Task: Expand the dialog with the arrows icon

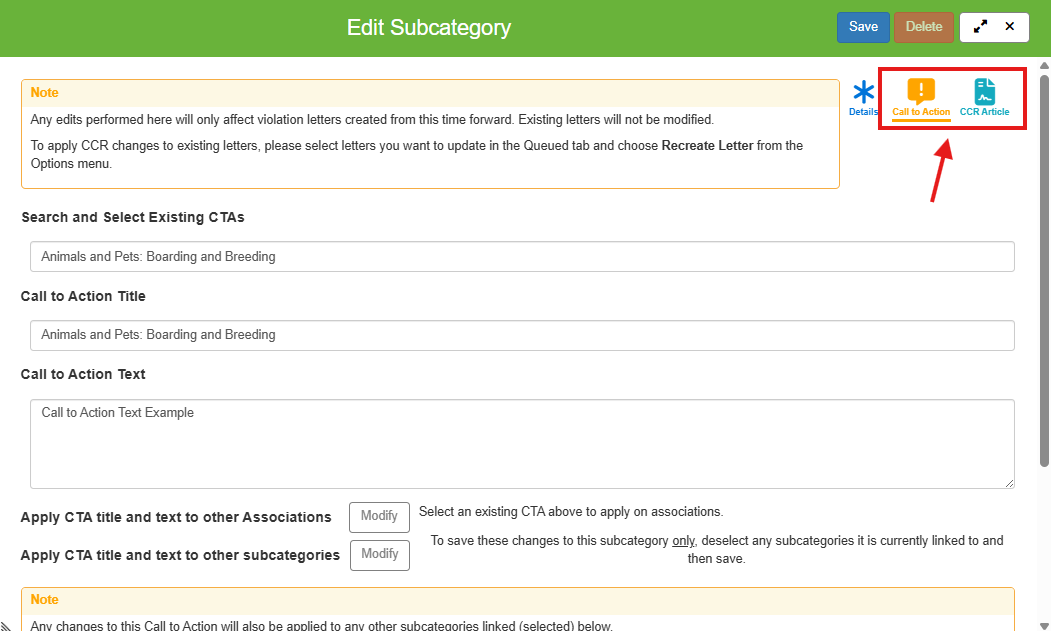Action: (x=980, y=27)
